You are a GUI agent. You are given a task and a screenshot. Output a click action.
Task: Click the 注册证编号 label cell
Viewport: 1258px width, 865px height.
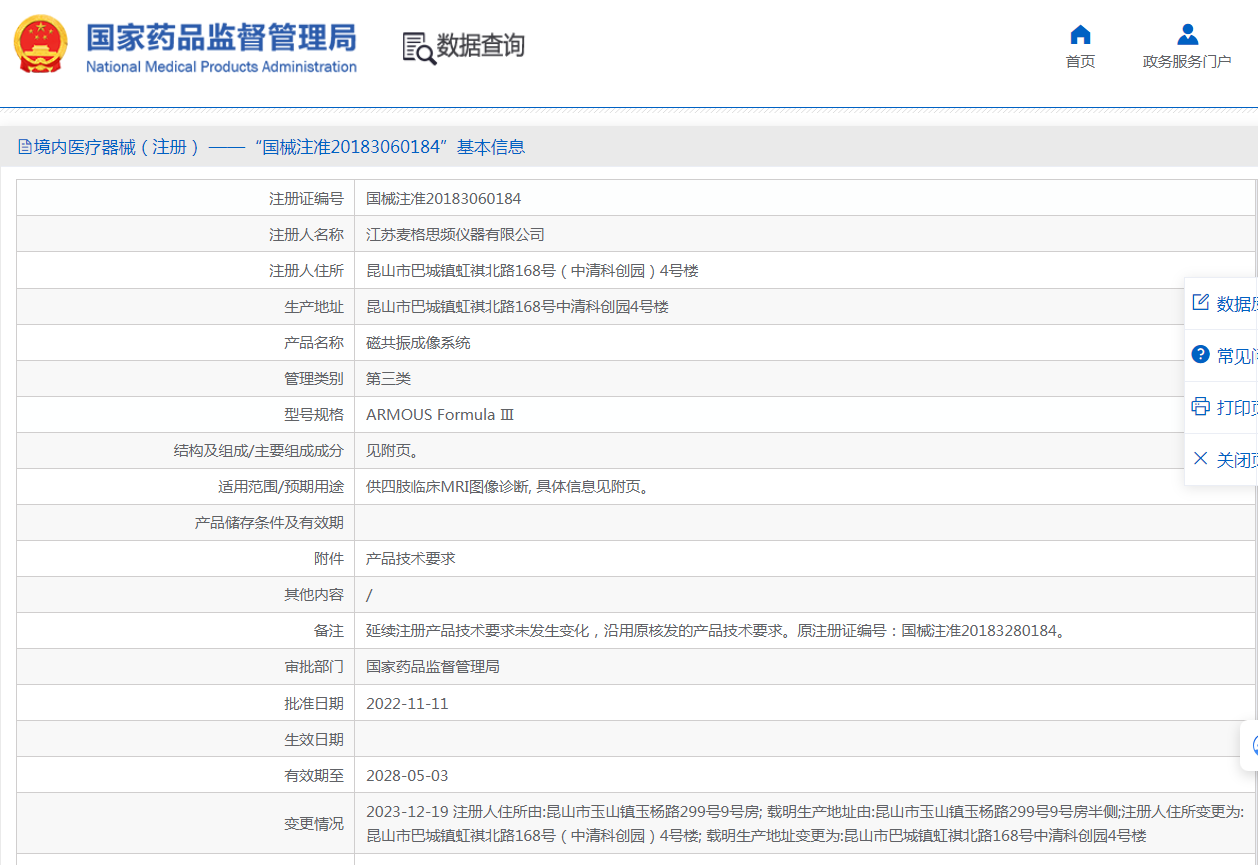pos(186,199)
